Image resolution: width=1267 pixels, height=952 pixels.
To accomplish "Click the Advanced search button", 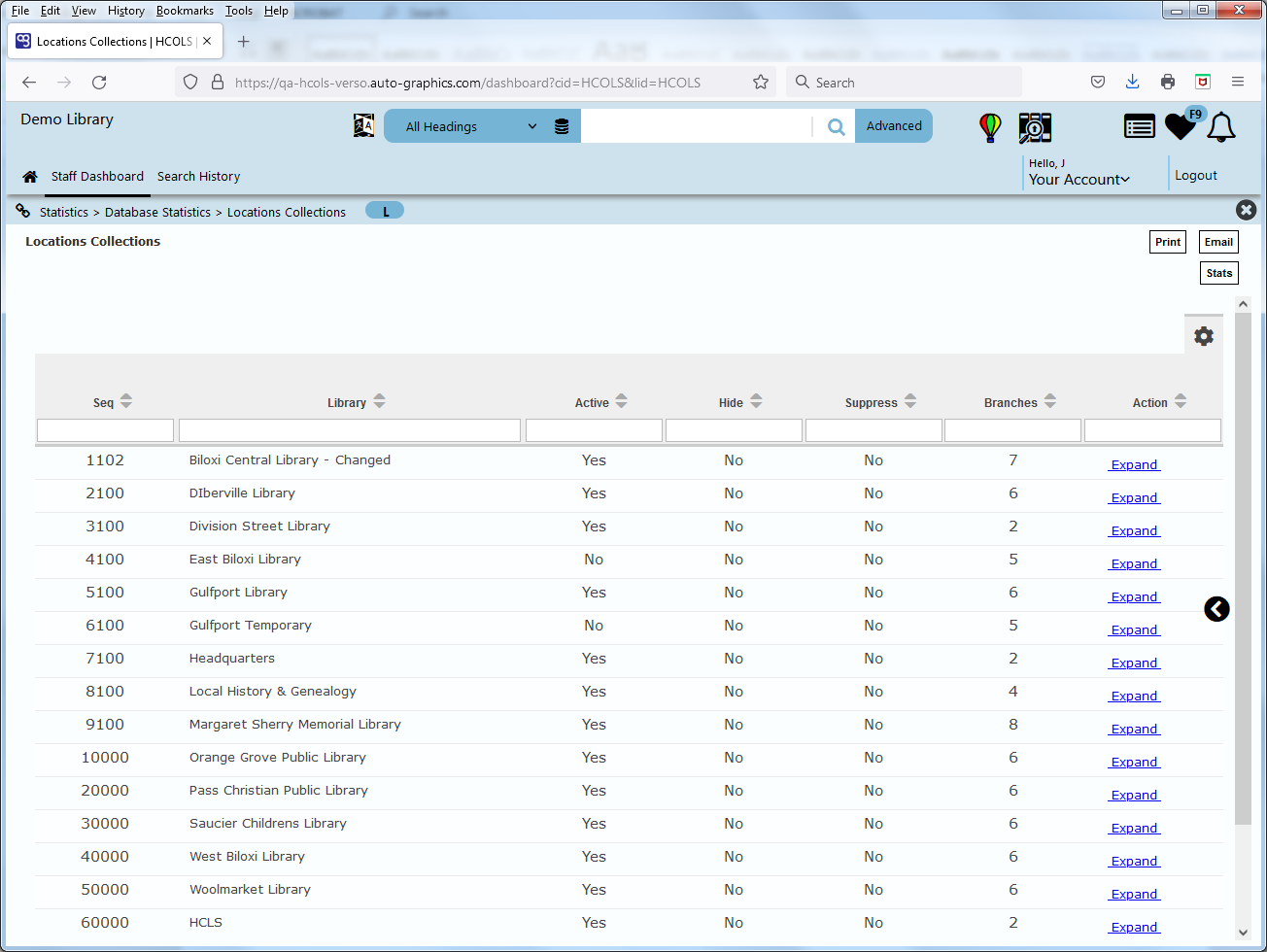I will click(894, 126).
